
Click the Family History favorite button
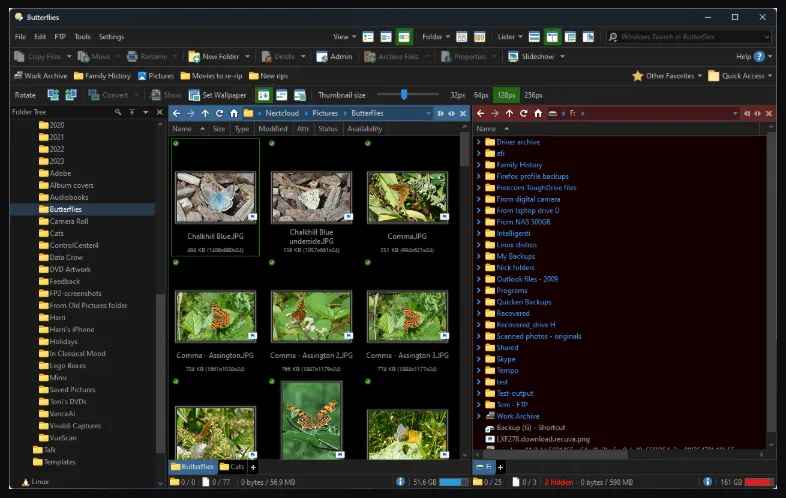[x=103, y=76]
